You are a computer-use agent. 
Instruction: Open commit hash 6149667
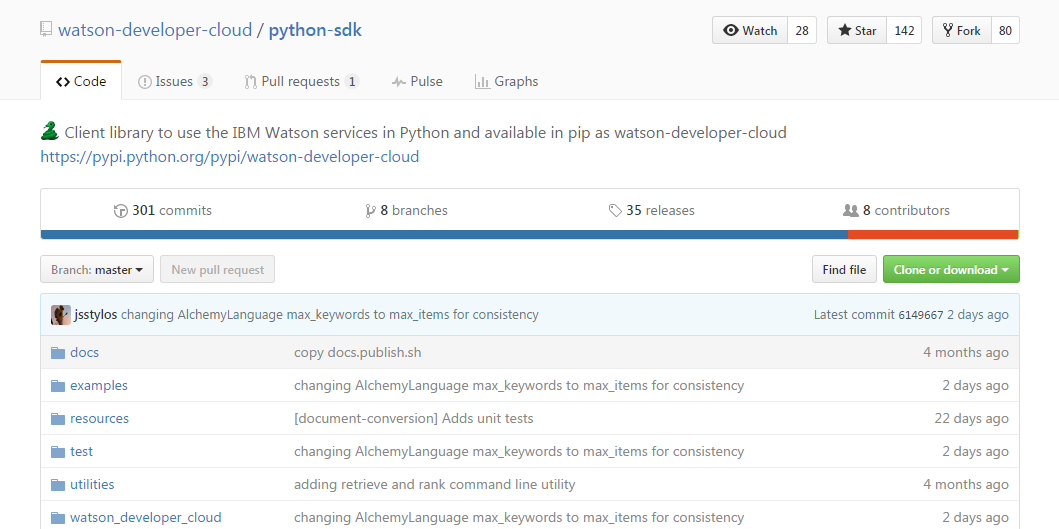(920, 315)
